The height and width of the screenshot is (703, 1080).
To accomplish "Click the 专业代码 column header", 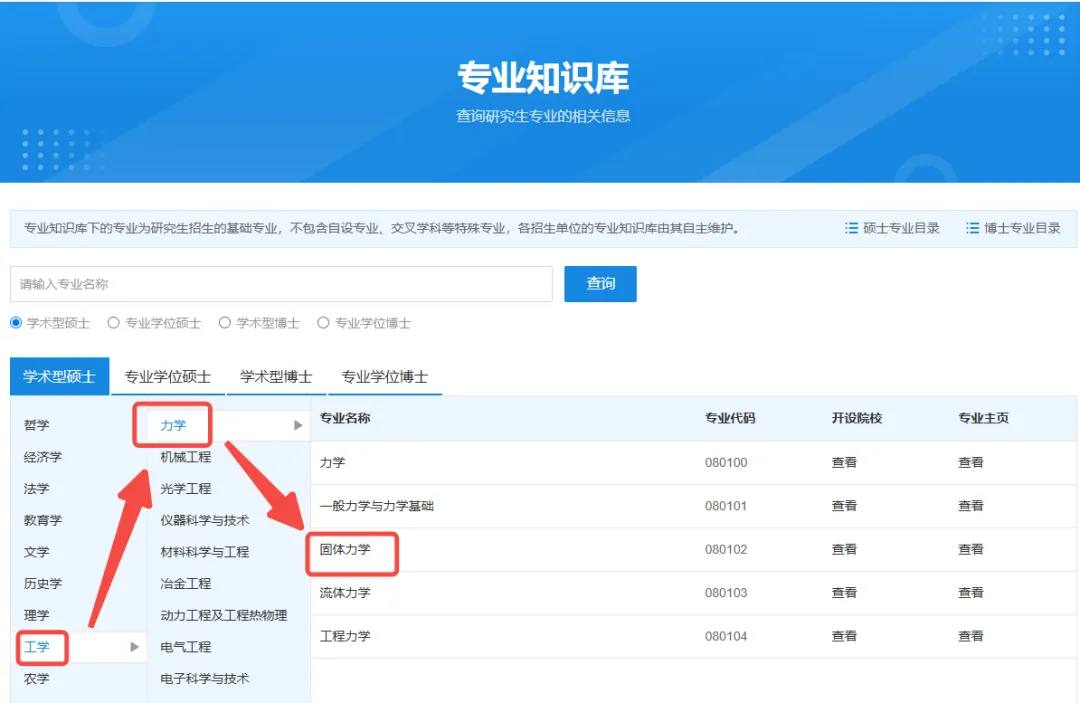I will tap(730, 418).
